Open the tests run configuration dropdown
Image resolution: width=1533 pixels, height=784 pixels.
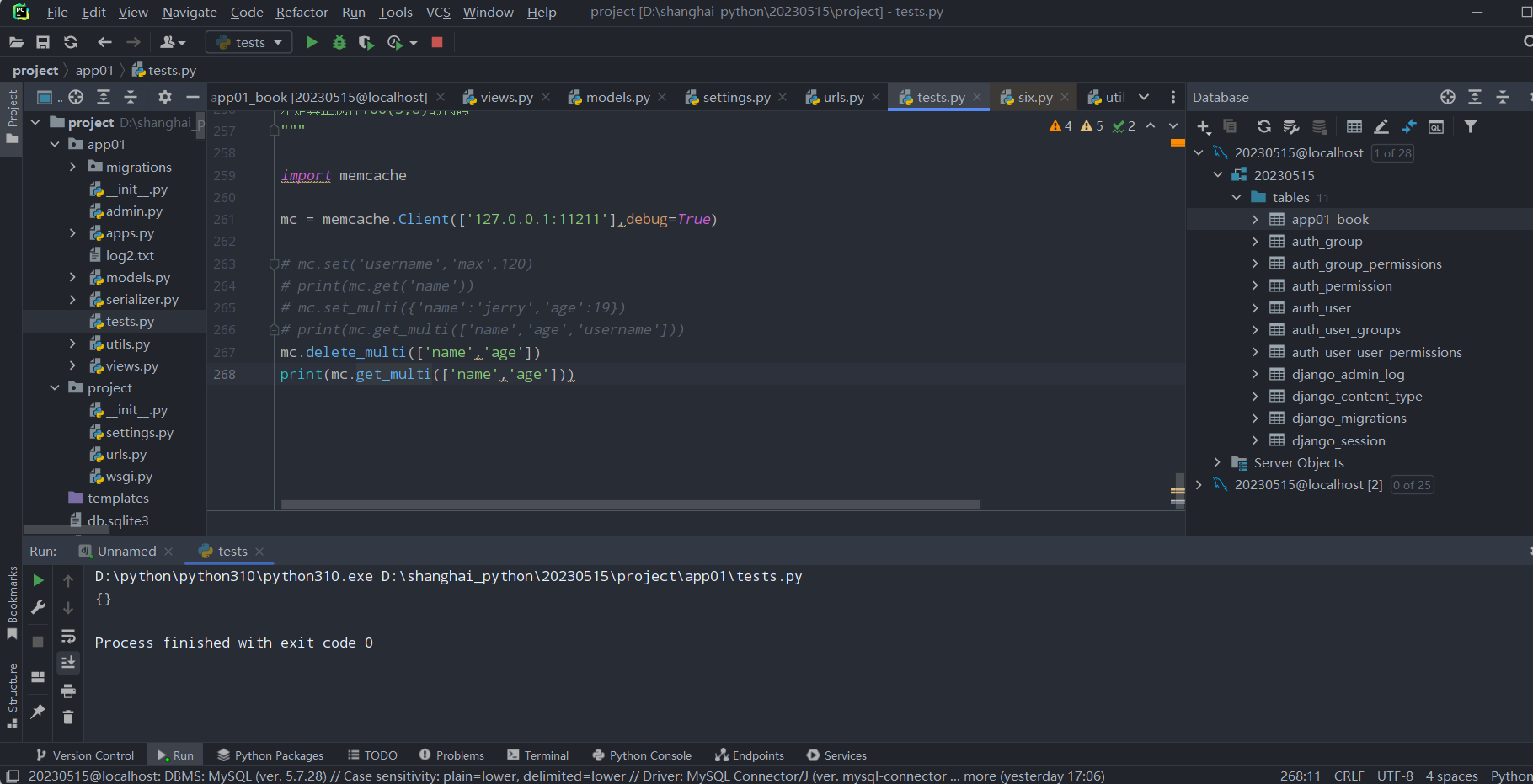coord(249,42)
